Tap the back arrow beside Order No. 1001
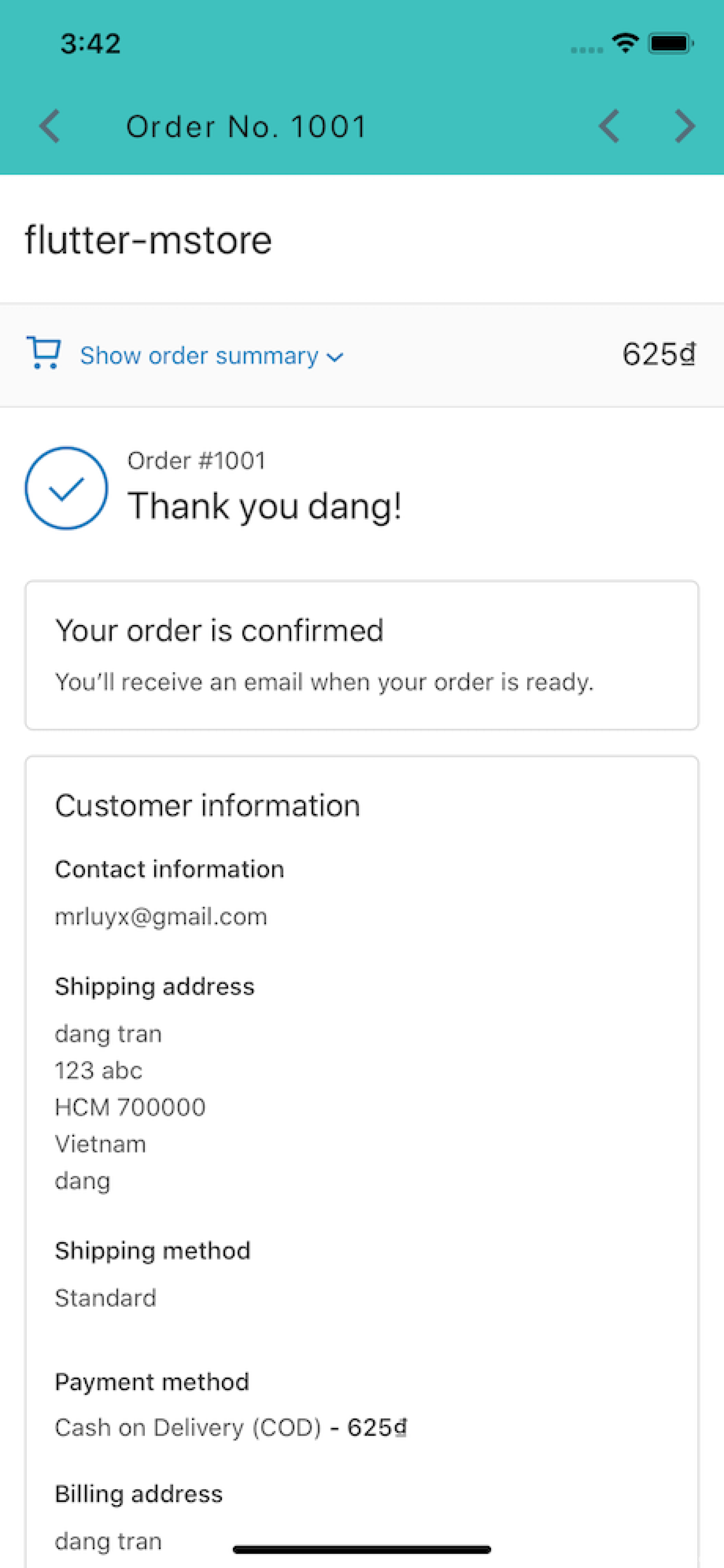The height and width of the screenshot is (1568, 724). (x=50, y=126)
